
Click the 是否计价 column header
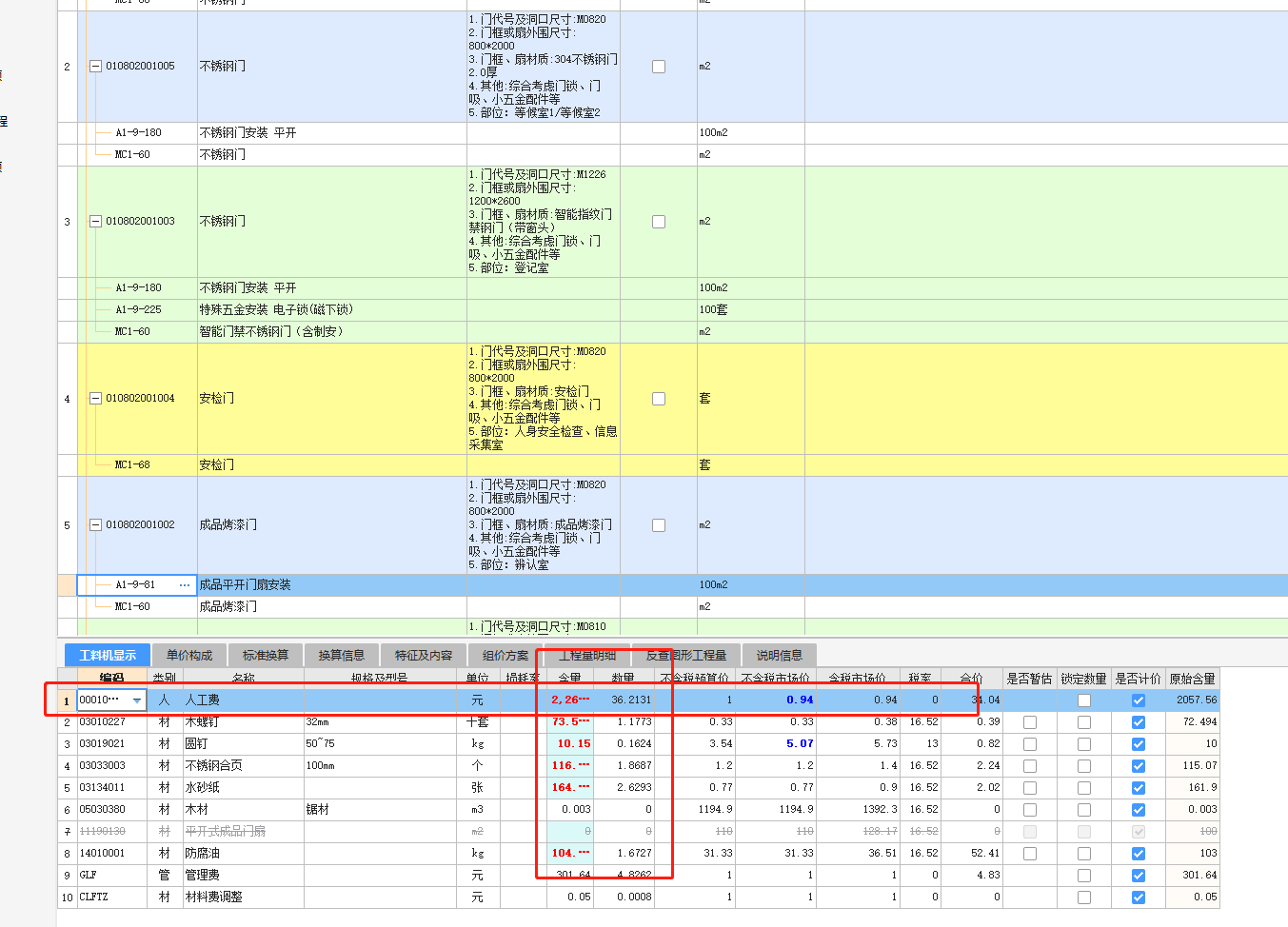[x=1139, y=678]
